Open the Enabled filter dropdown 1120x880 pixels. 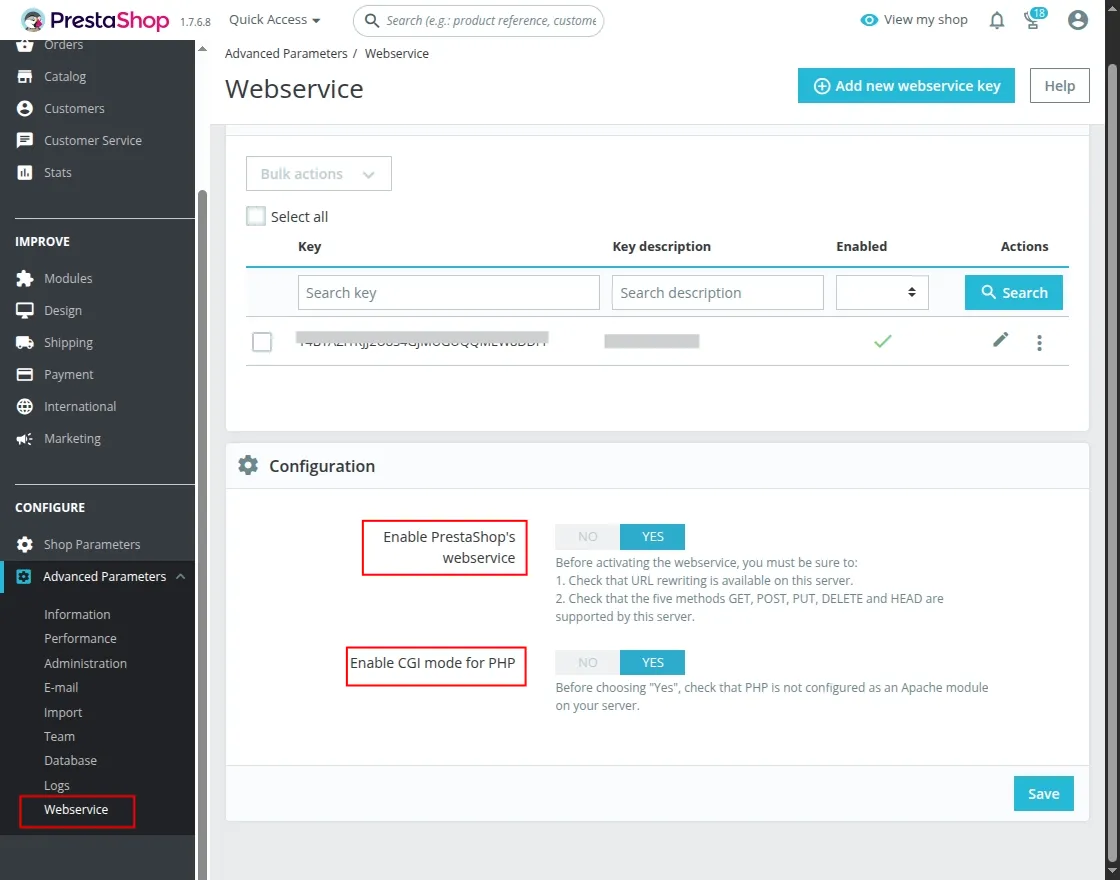[x=881, y=292]
